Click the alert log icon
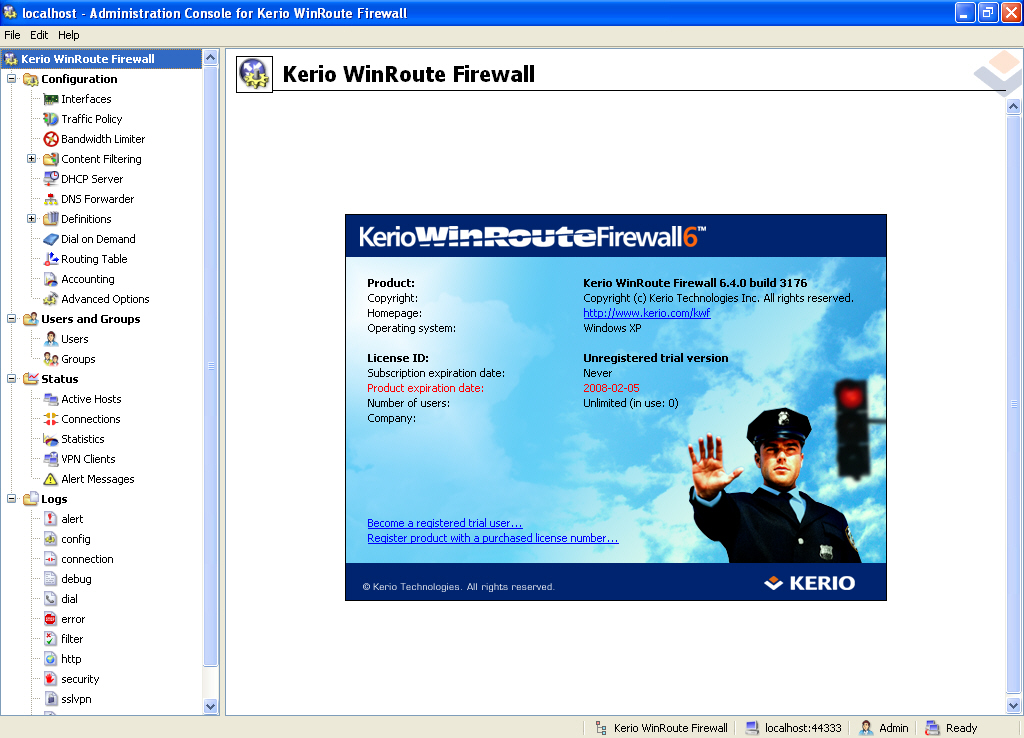The image size is (1024, 738). pos(51,519)
